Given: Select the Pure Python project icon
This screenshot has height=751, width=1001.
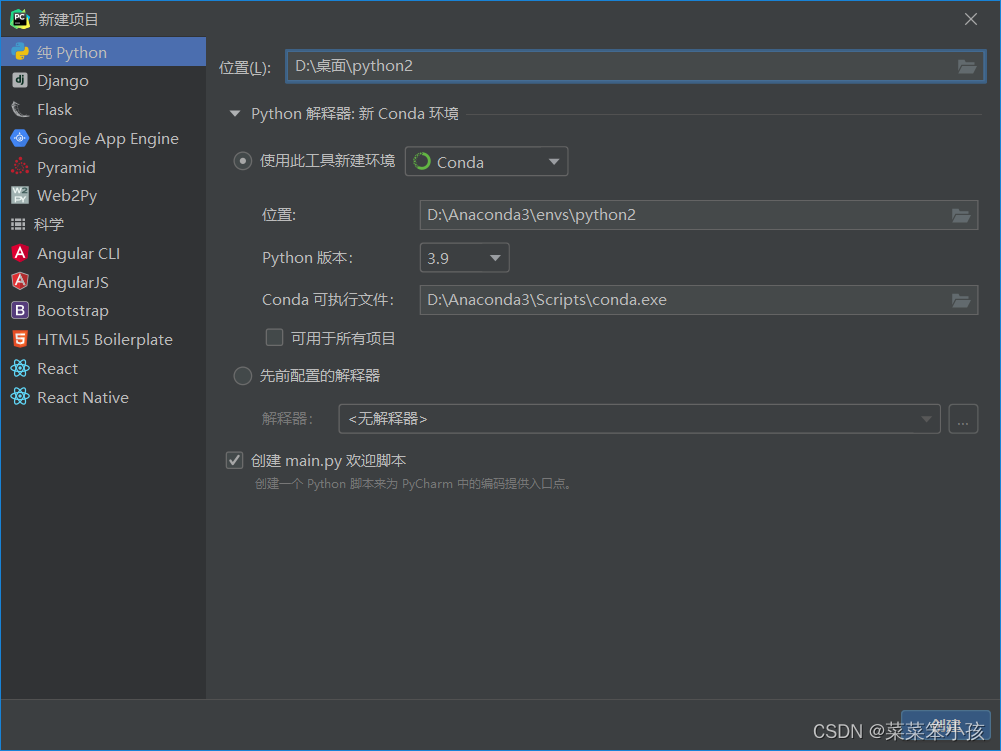Looking at the screenshot, I should click(20, 52).
